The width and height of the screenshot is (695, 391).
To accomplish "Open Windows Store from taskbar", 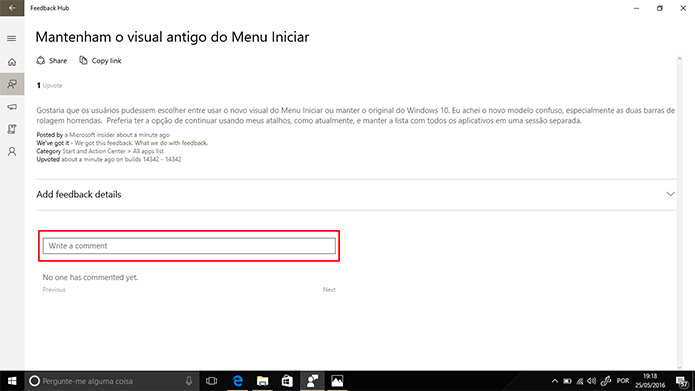I will pyautogui.click(x=287, y=381).
